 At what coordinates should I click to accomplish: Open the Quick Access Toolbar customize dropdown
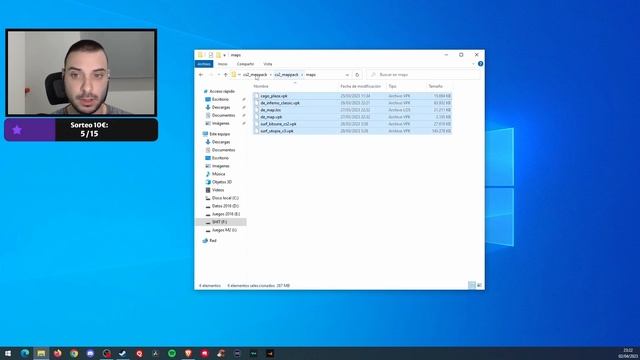coord(224,55)
